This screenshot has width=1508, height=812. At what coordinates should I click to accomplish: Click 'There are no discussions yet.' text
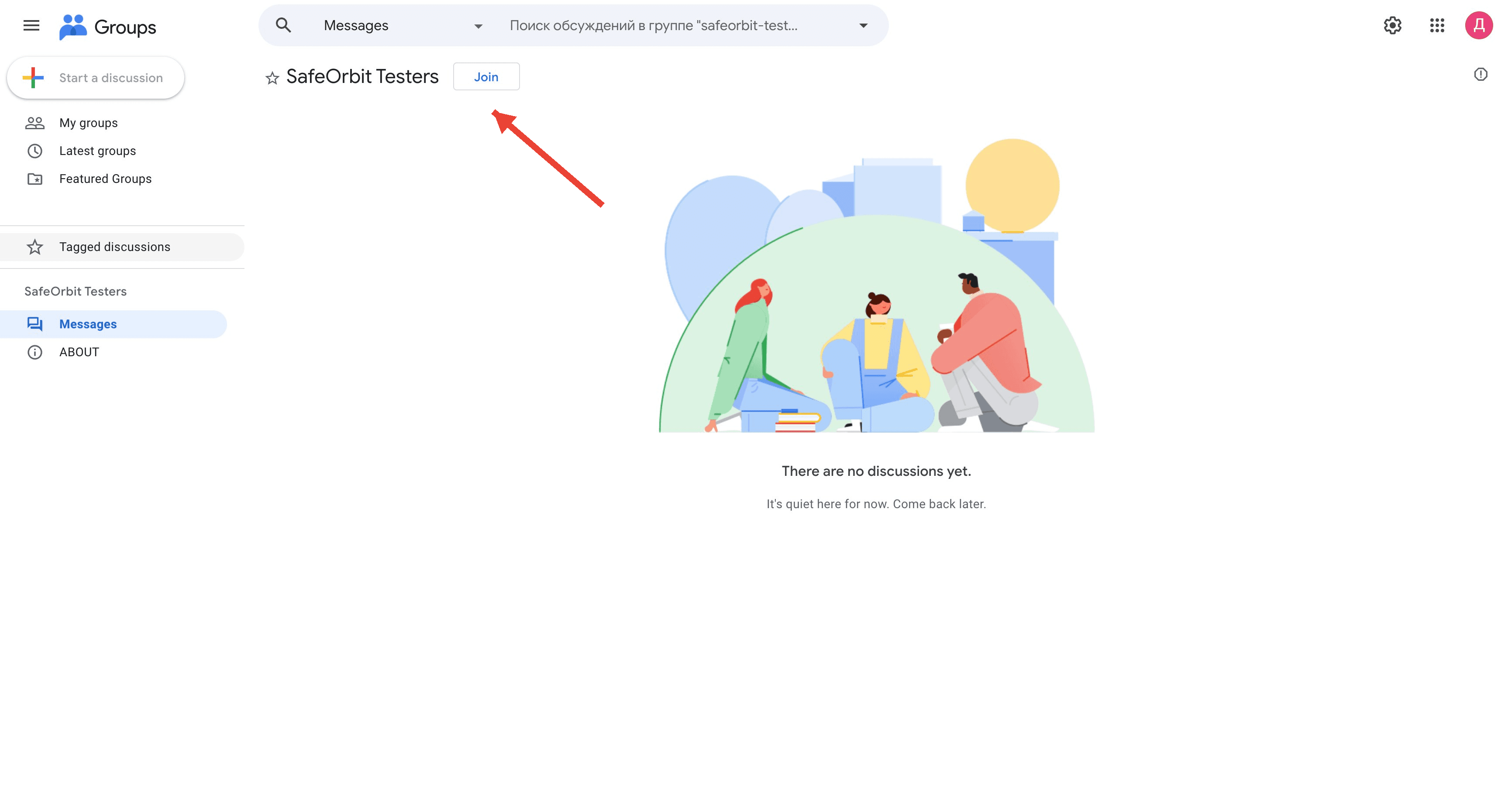pyautogui.click(x=876, y=471)
